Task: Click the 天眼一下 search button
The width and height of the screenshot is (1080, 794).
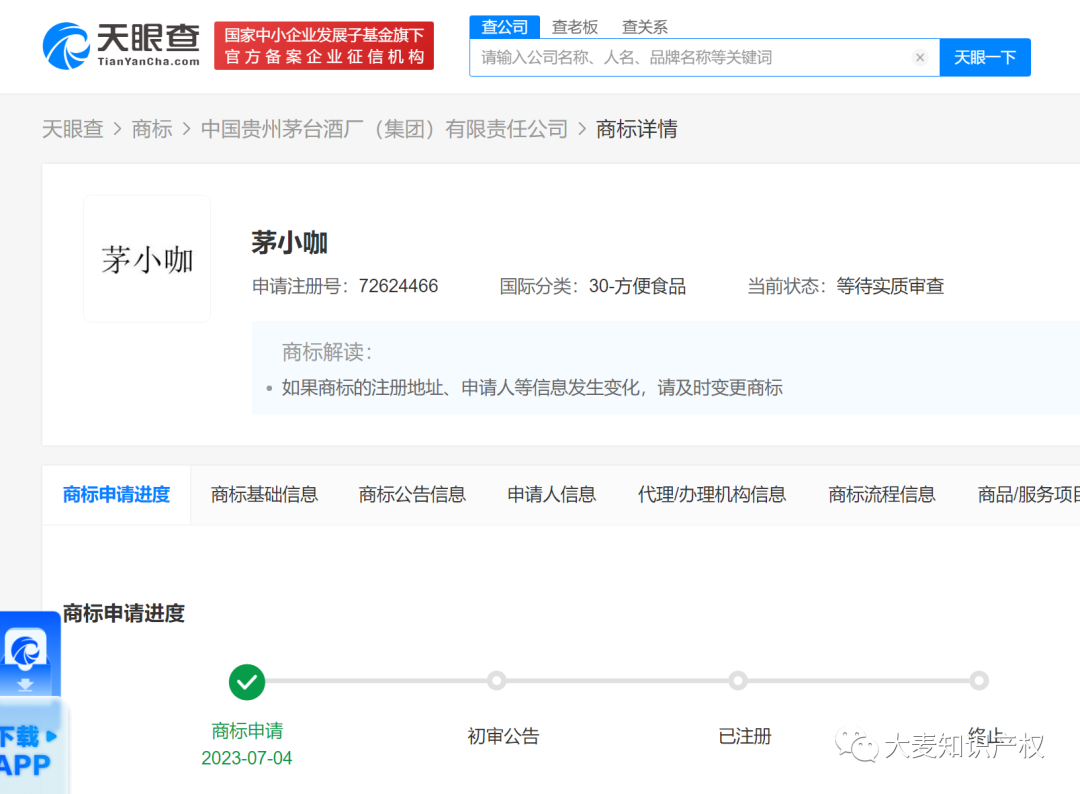Action: coord(984,57)
